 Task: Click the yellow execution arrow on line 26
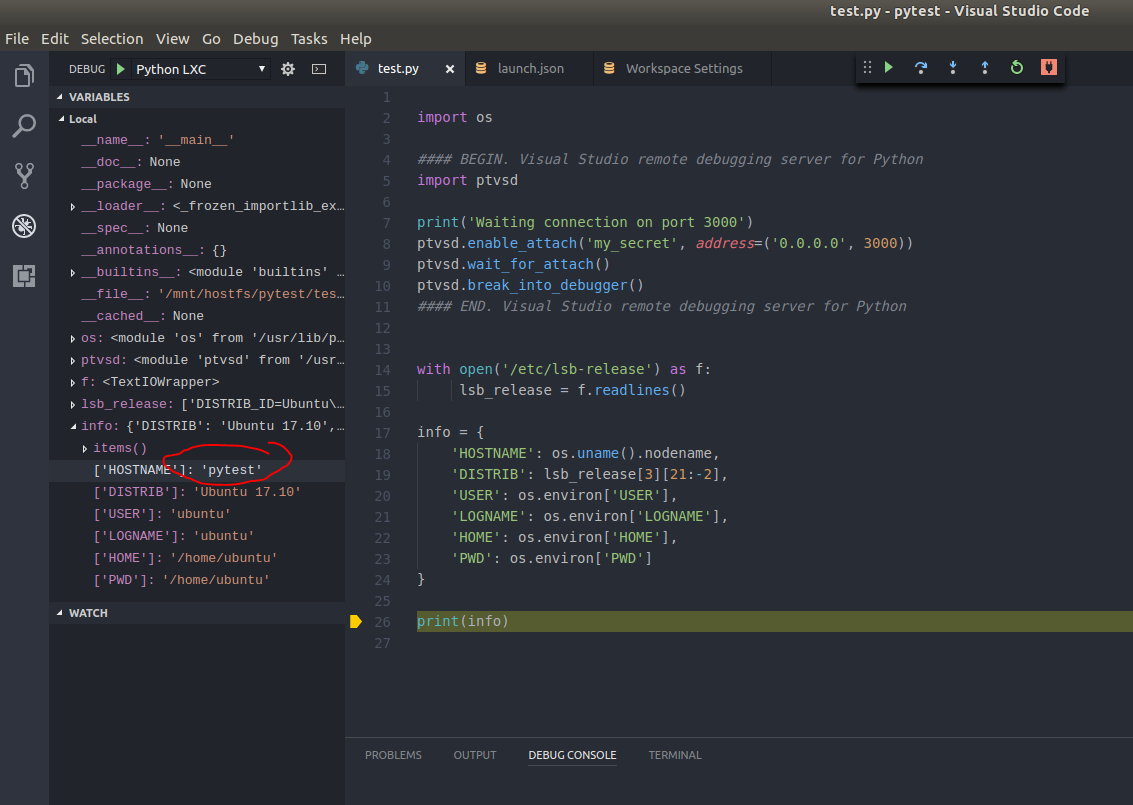pos(356,621)
